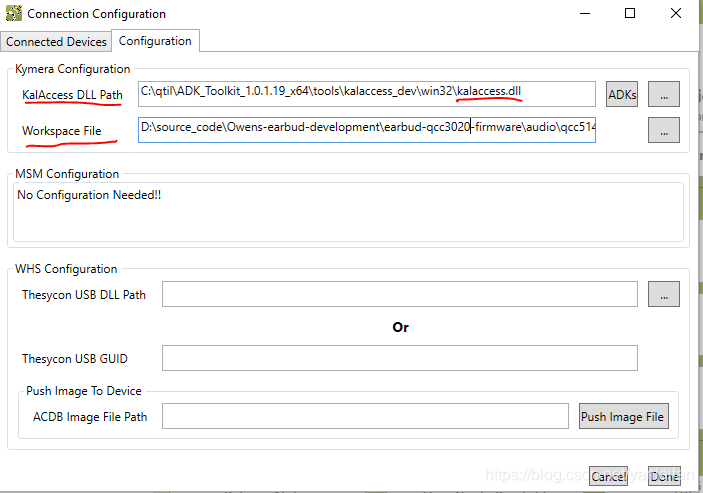Viewport: 703px width, 493px height.
Task: Click the Thesycon USB GUID label
Action: 75,359
